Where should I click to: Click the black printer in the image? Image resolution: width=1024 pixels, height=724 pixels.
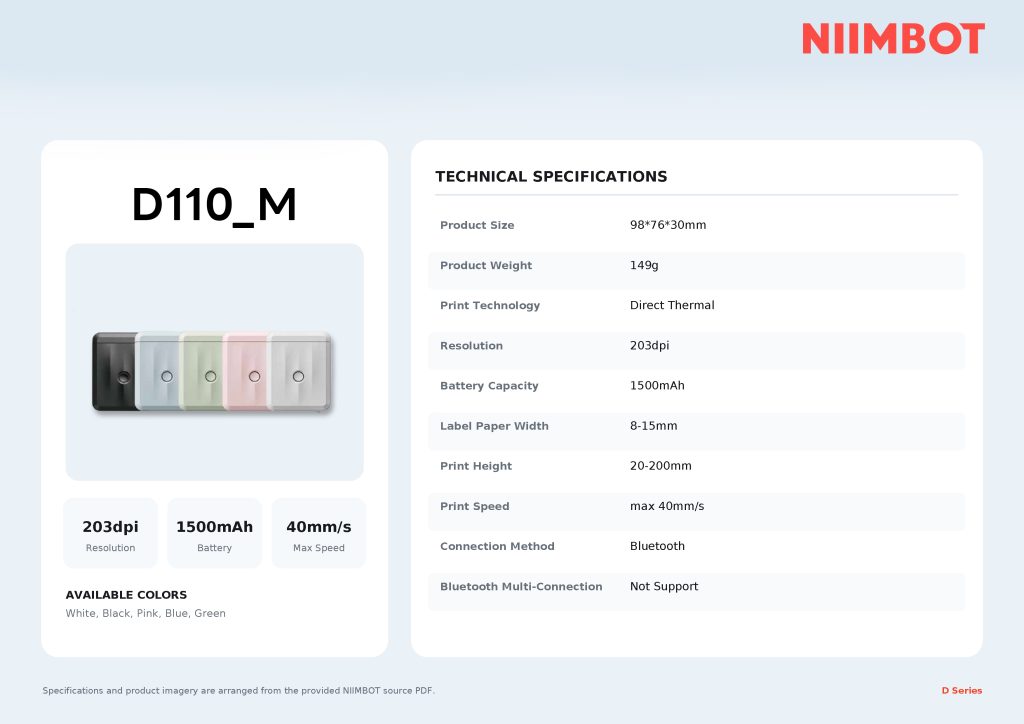point(114,371)
